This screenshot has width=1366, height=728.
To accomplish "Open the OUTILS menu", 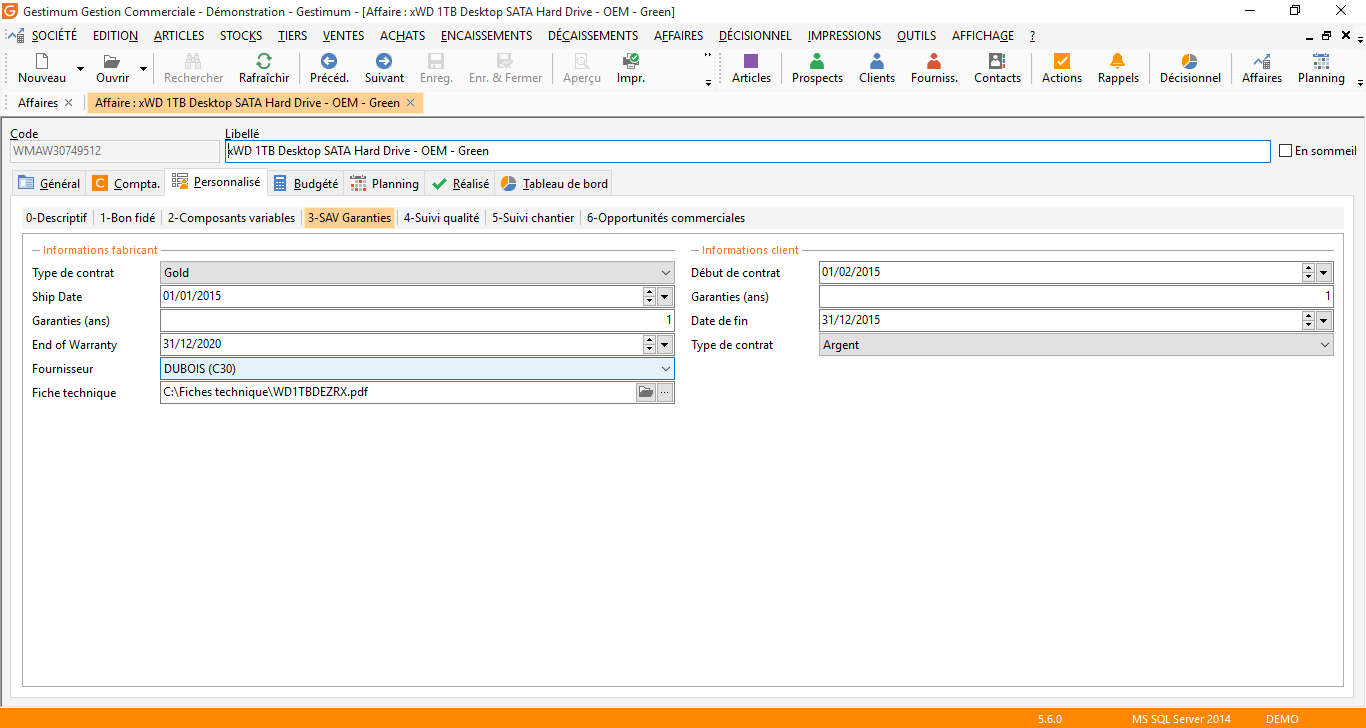I will coord(917,36).
